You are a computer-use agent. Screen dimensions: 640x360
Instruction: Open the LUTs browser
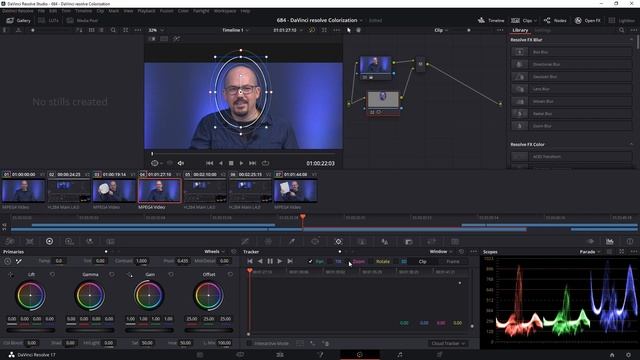49,20
